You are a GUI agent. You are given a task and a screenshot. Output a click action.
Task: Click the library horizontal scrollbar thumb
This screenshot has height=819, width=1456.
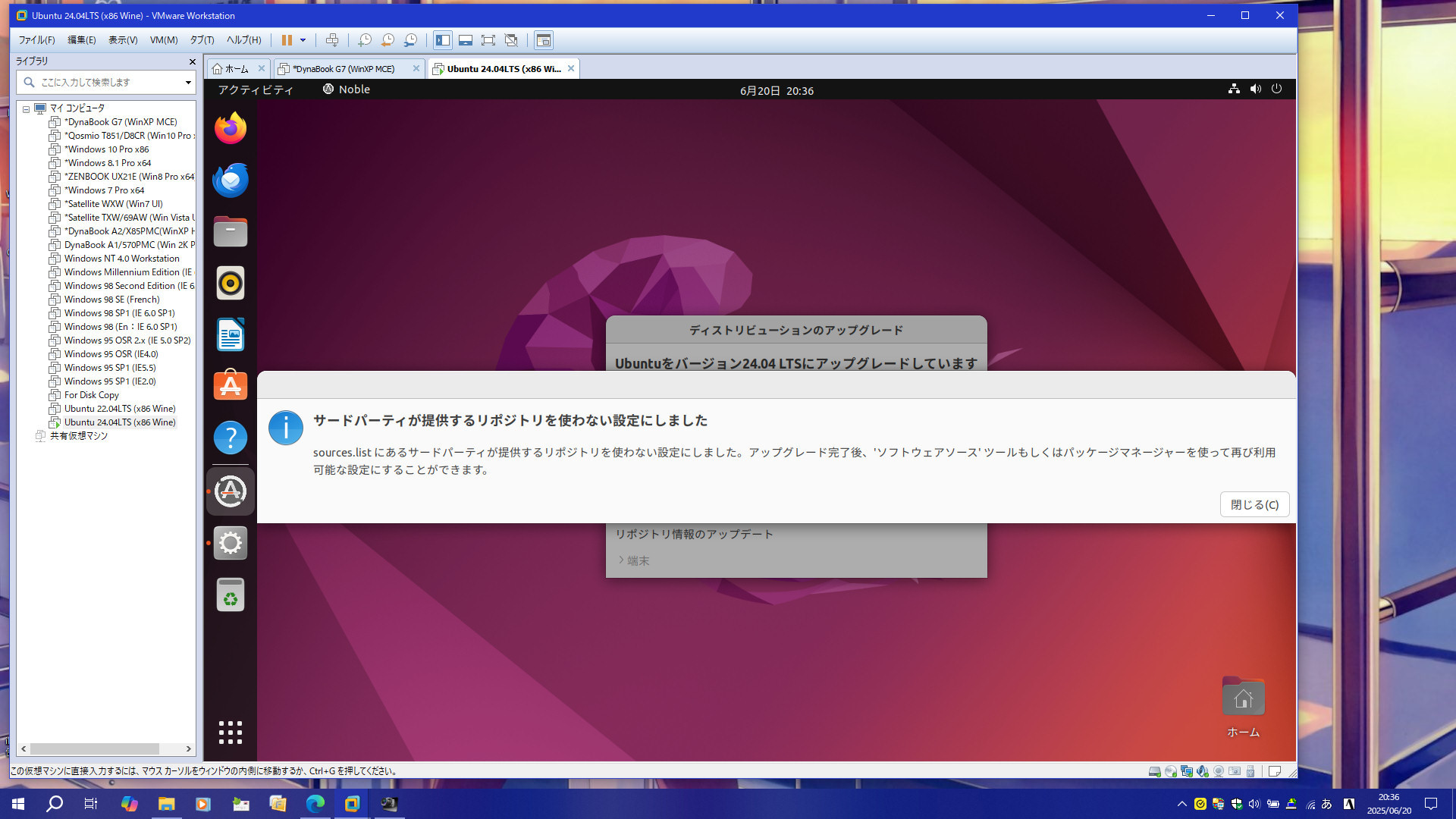[x=94, y=748]
